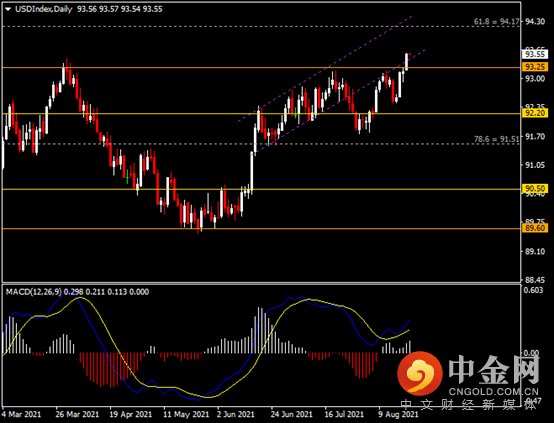
Task: Click the 16 Jul 2021 date label
Action: pyautogui.click(x=344, y=414)
